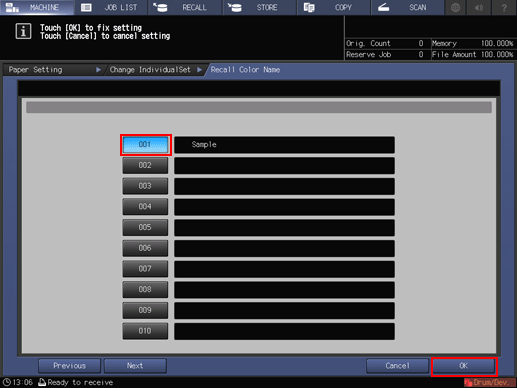
Task: Click the File Amount 100.000% readout
Action: pyautogui.click(x=473, y=55)
